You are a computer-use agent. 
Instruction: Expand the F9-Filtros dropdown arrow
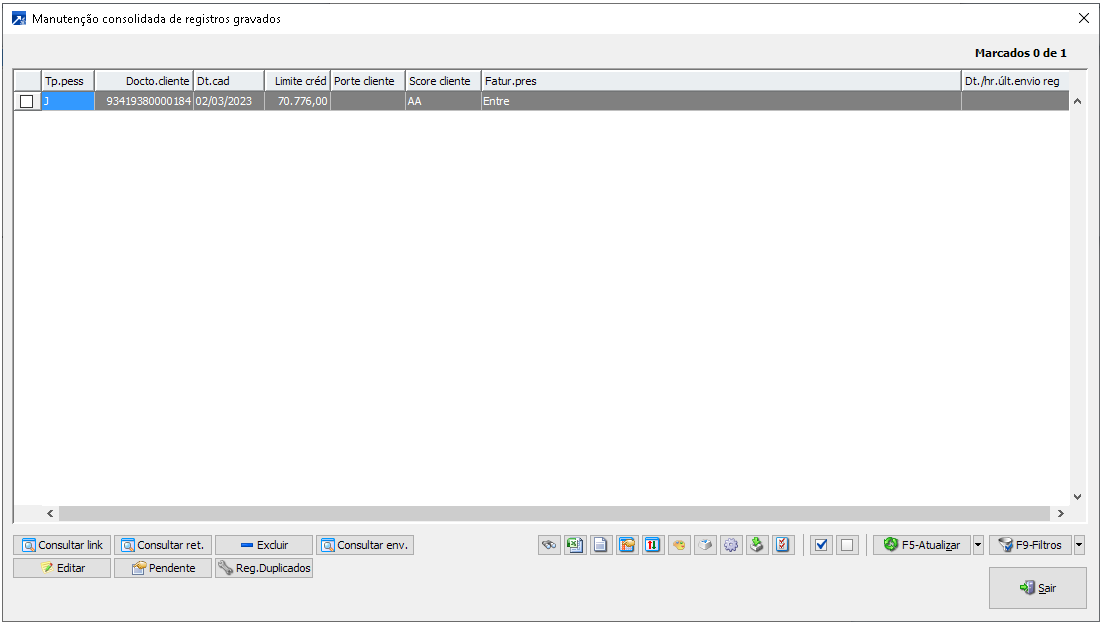(x=1079, y=545)
